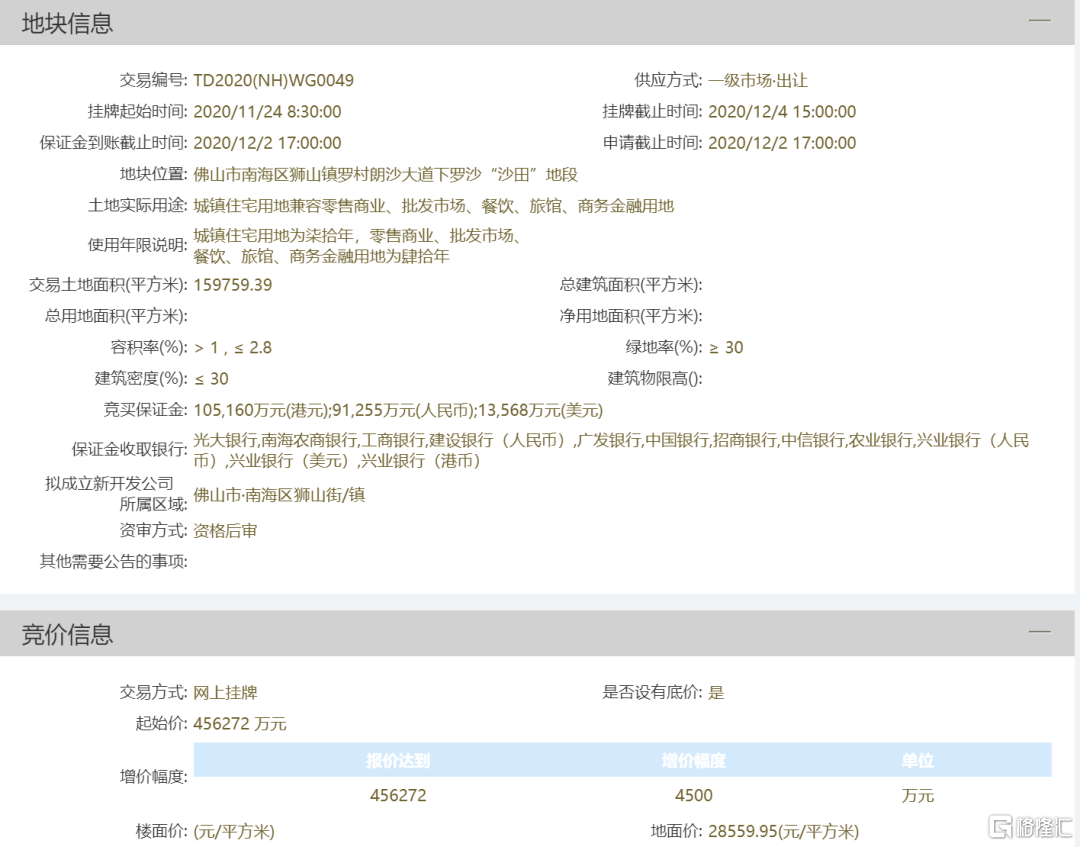Image resolution: width=1080 pixels, height=847 pixels.
Task: Click the 一级市场·出让 supply method value
Action: pos(757,80)
